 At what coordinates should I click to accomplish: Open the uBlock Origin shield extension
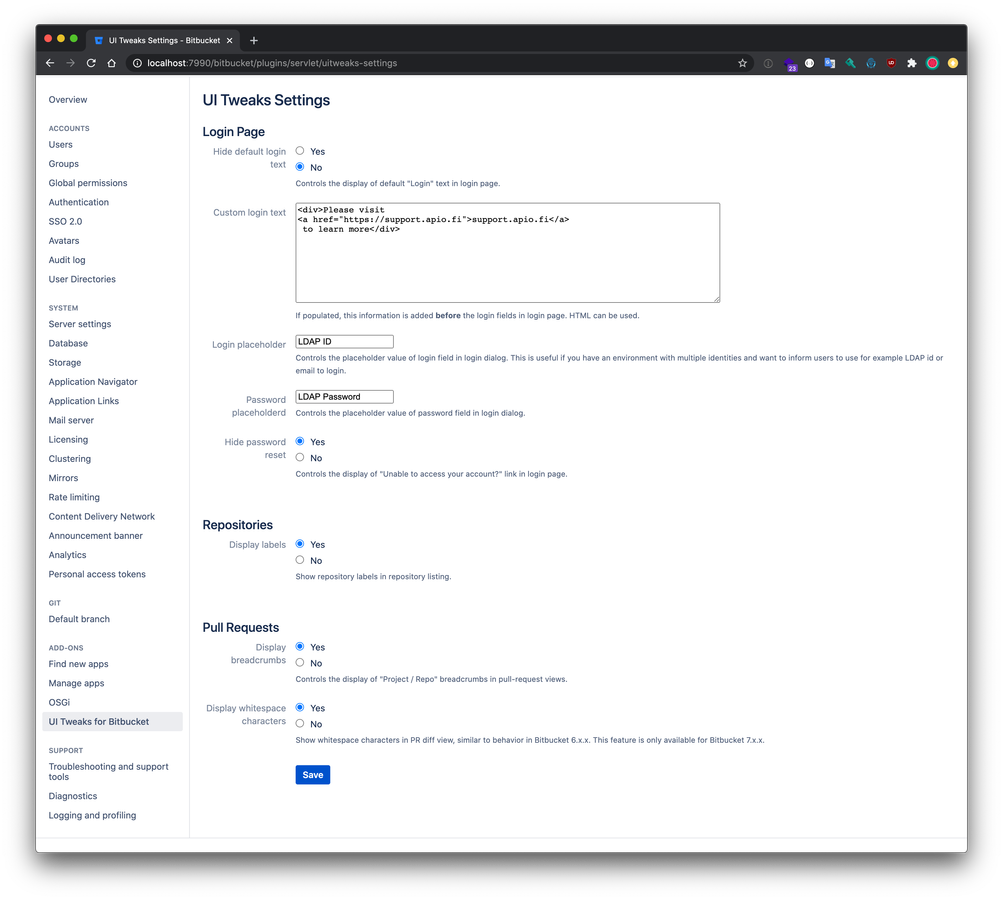(x=891, y=63)
